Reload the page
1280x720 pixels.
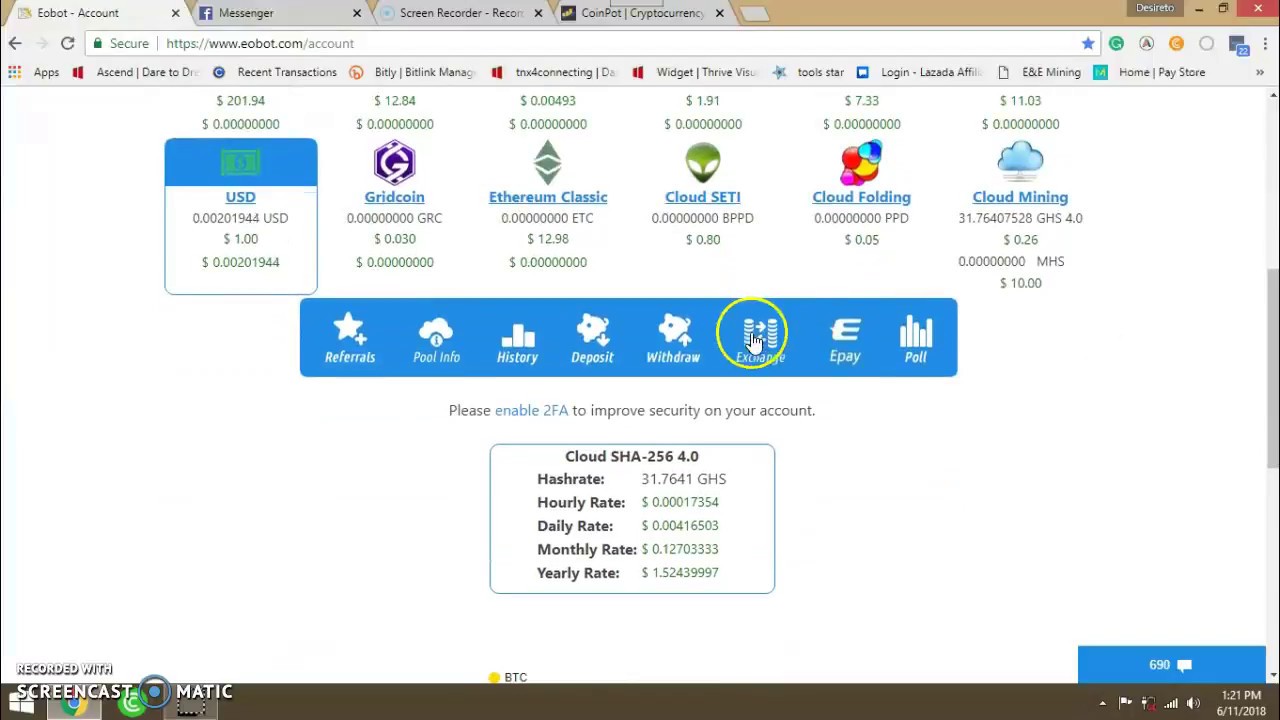67,43
